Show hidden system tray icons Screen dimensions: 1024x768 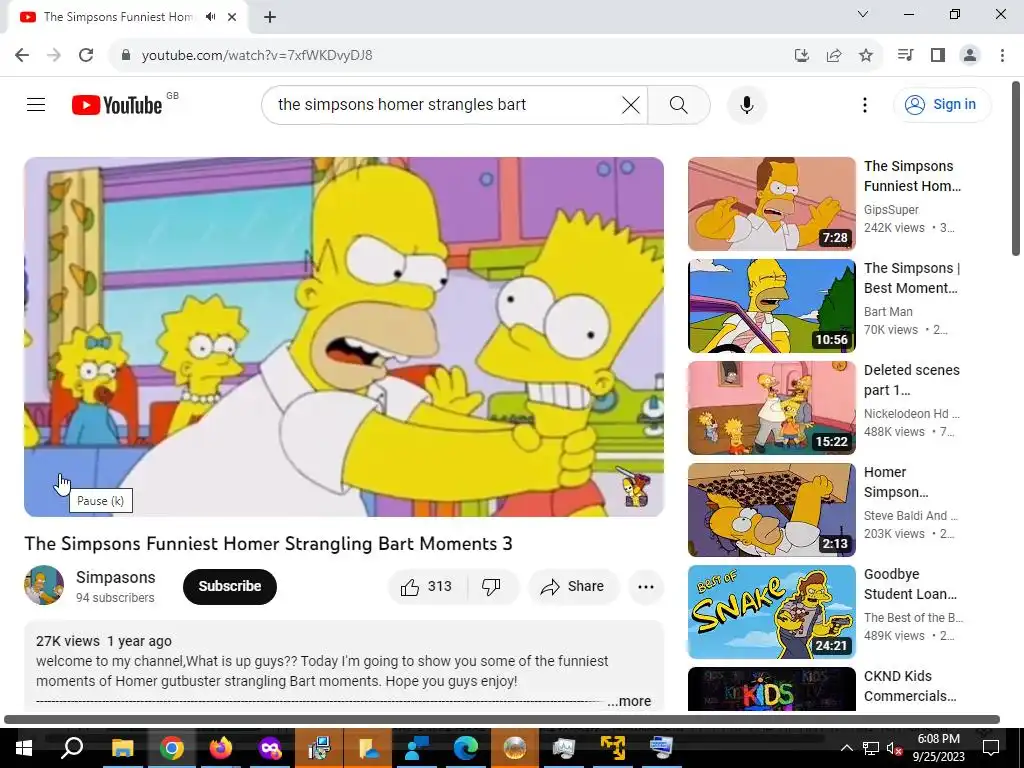[x=846, y=748]
